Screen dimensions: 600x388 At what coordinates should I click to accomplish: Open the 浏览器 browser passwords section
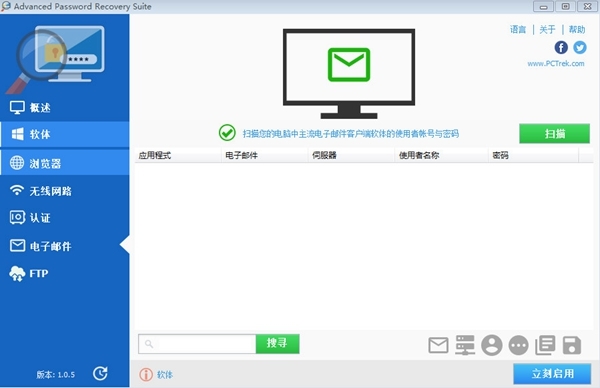65,163
